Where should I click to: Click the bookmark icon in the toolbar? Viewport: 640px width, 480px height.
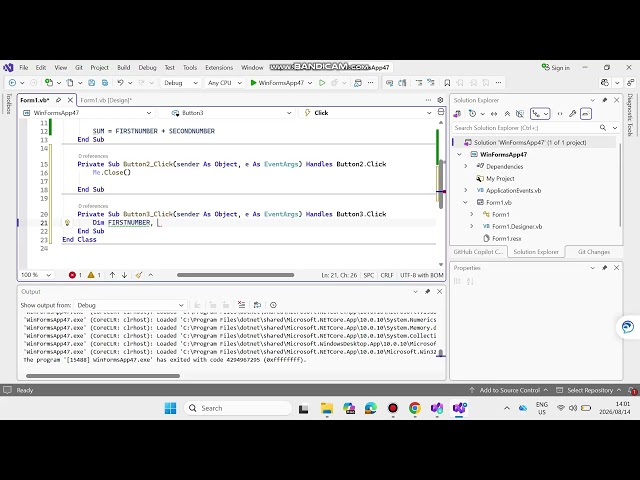tap(447, 83)
